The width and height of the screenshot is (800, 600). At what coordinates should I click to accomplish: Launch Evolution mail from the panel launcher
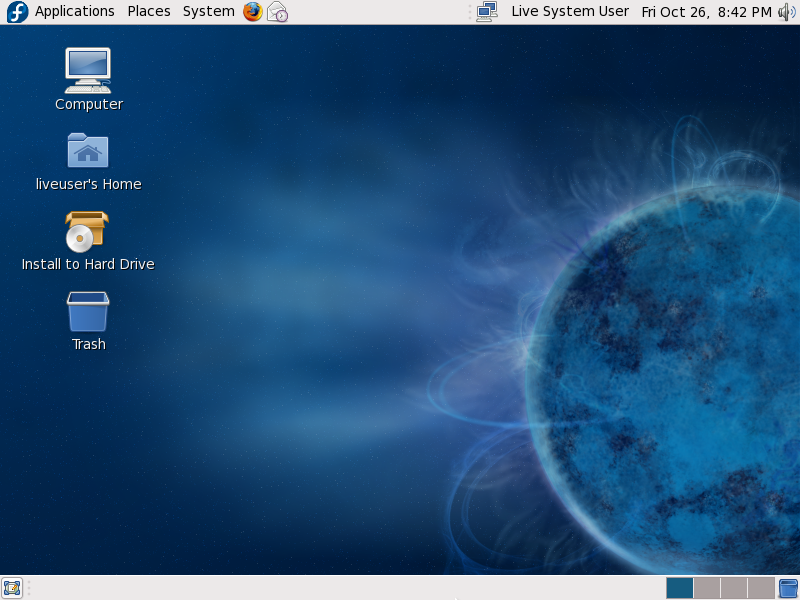[x=277, y=12]
